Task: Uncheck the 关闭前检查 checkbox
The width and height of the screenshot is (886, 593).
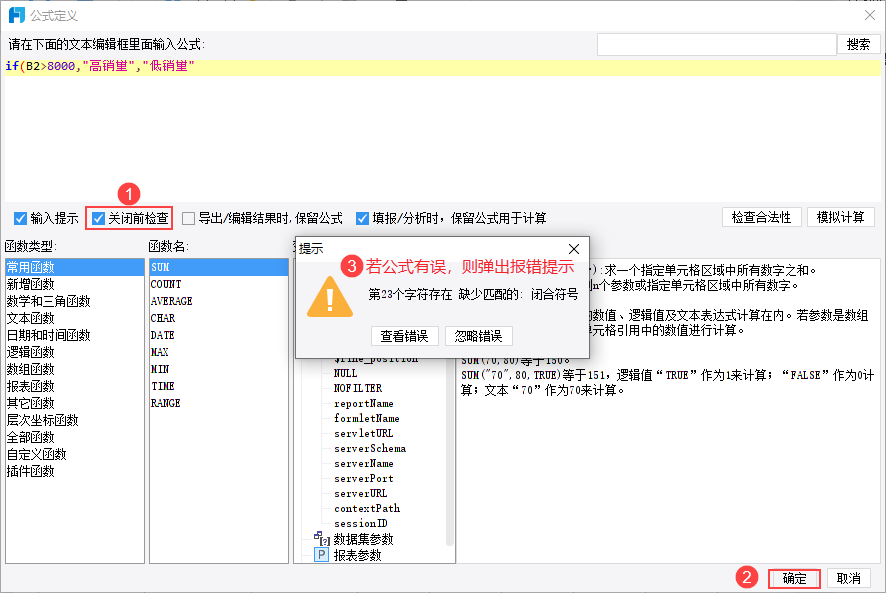Action: pos(98,218)
